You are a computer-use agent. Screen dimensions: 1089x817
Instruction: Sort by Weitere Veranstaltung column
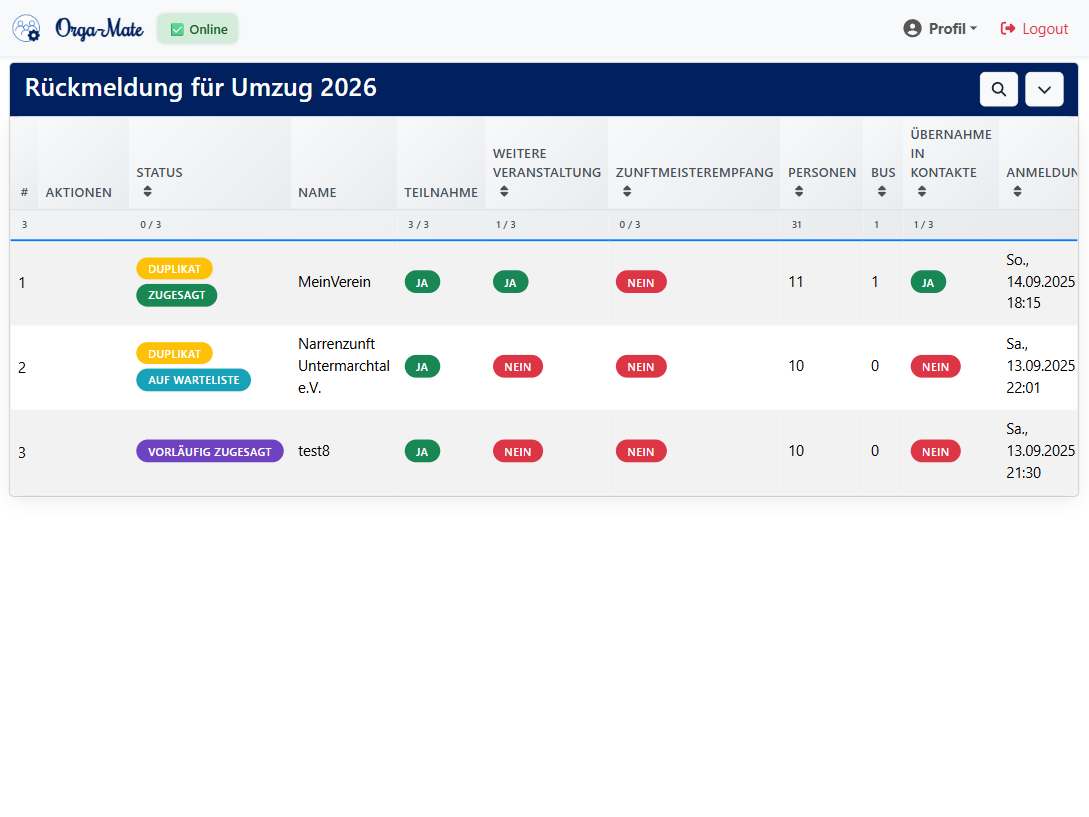click(503, 191)
